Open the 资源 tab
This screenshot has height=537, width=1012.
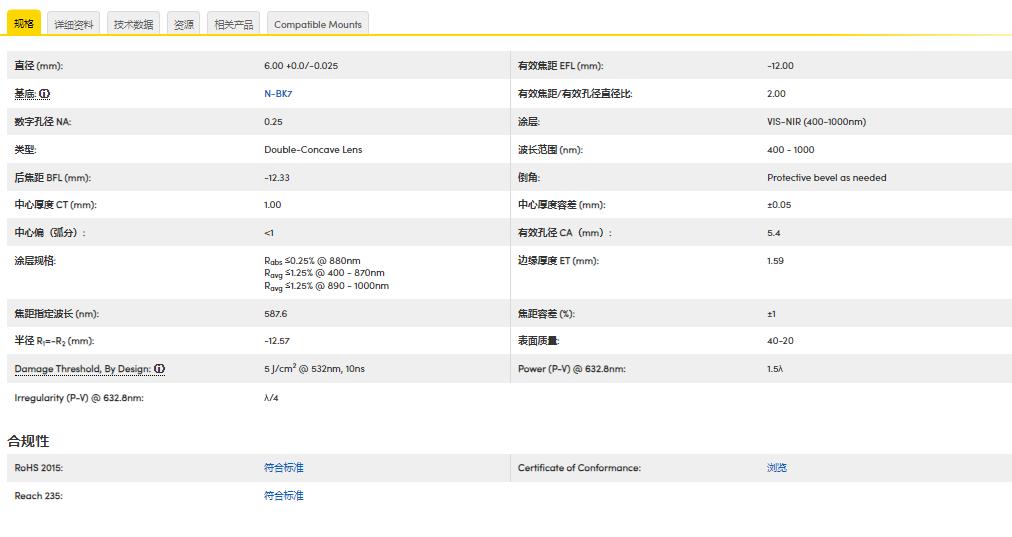pos(184,24)
